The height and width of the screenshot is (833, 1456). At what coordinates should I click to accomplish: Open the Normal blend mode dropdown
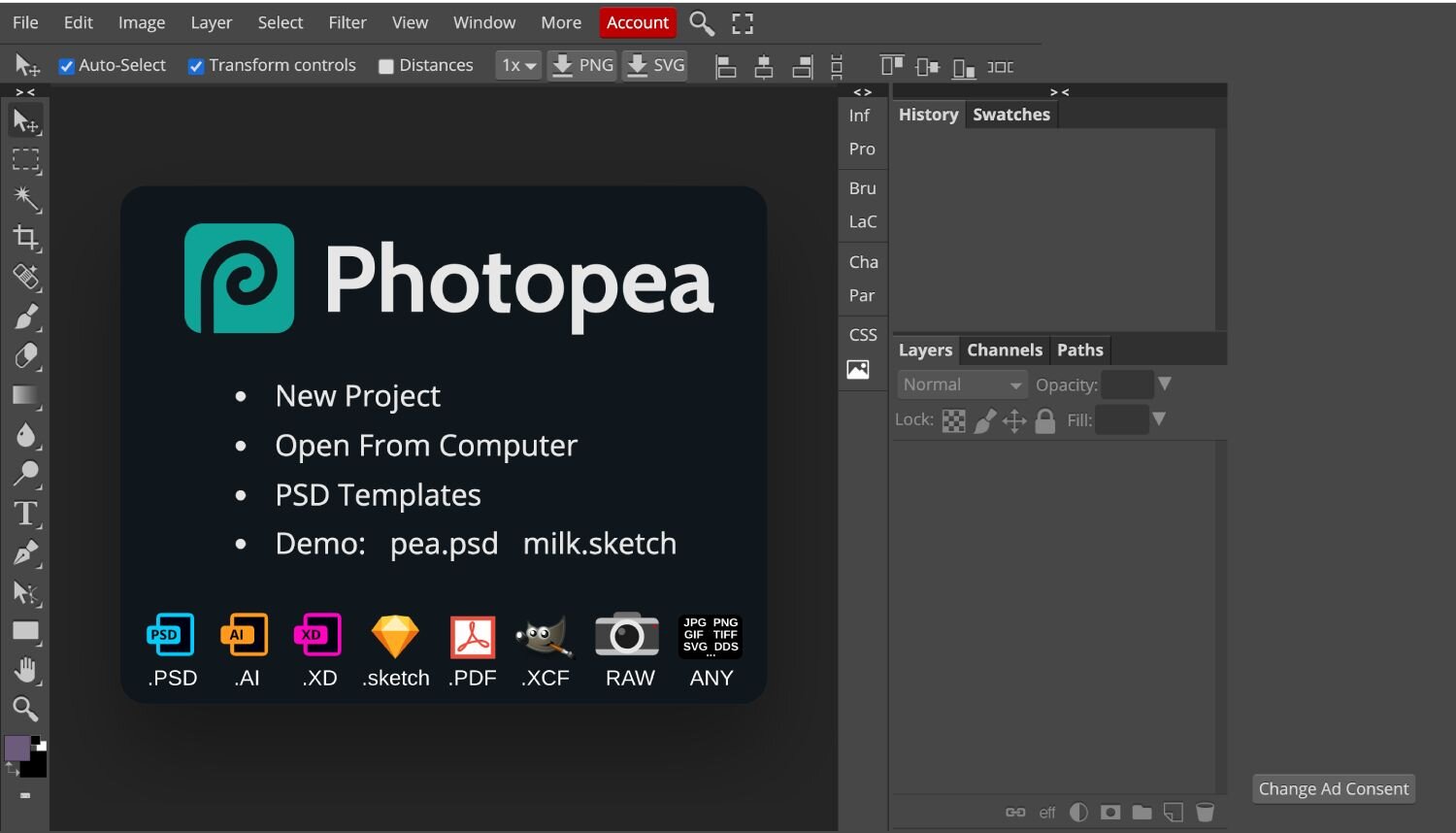tap(962, 384)
